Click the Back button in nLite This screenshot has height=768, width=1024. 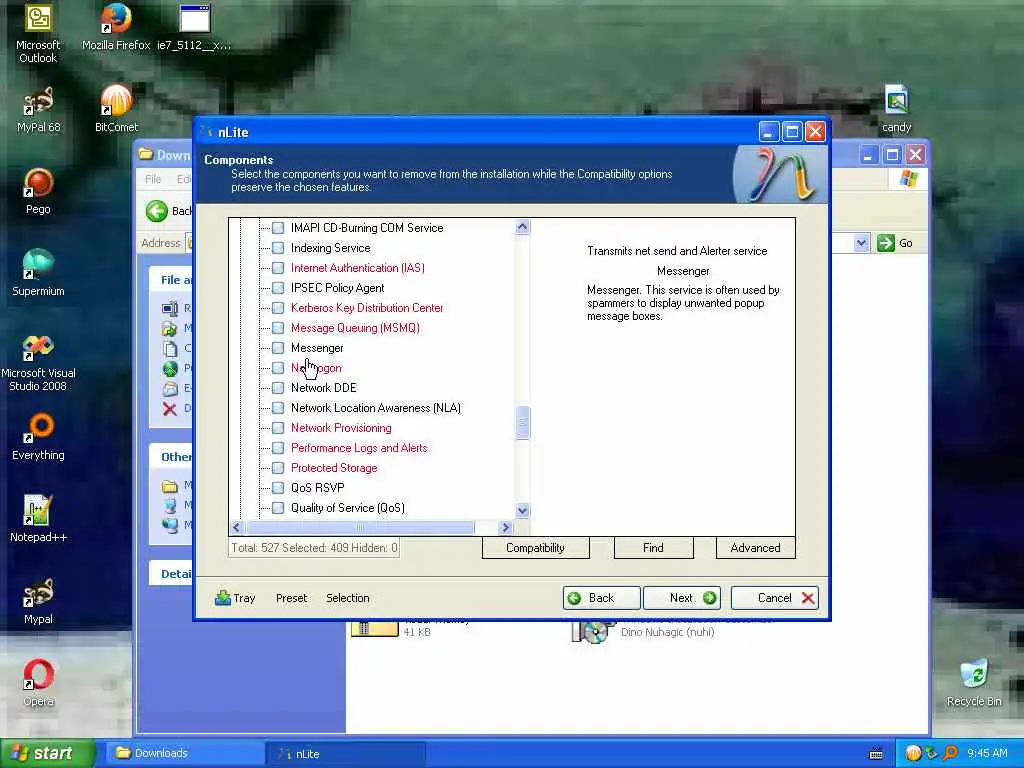601,598
